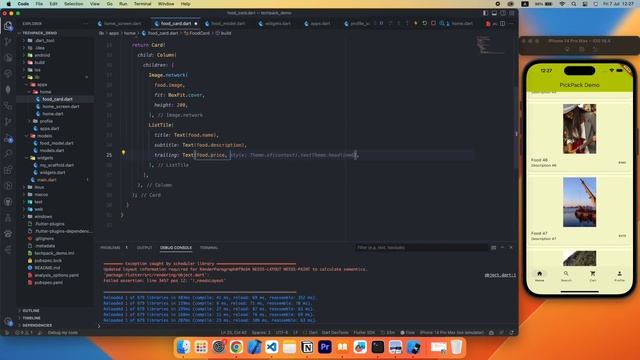This screenshot has width=640, height=360.
Task: Open the Explorer view in the activity bar
Action: [x=8, y=26]
